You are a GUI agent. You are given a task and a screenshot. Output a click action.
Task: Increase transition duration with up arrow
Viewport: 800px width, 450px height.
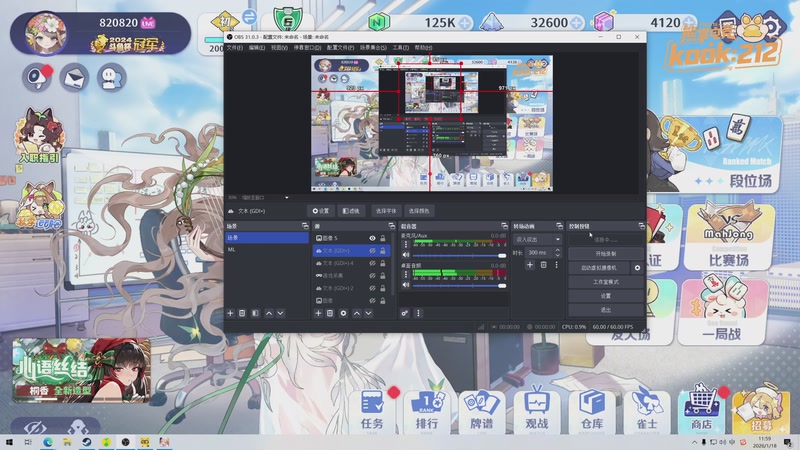557,250
